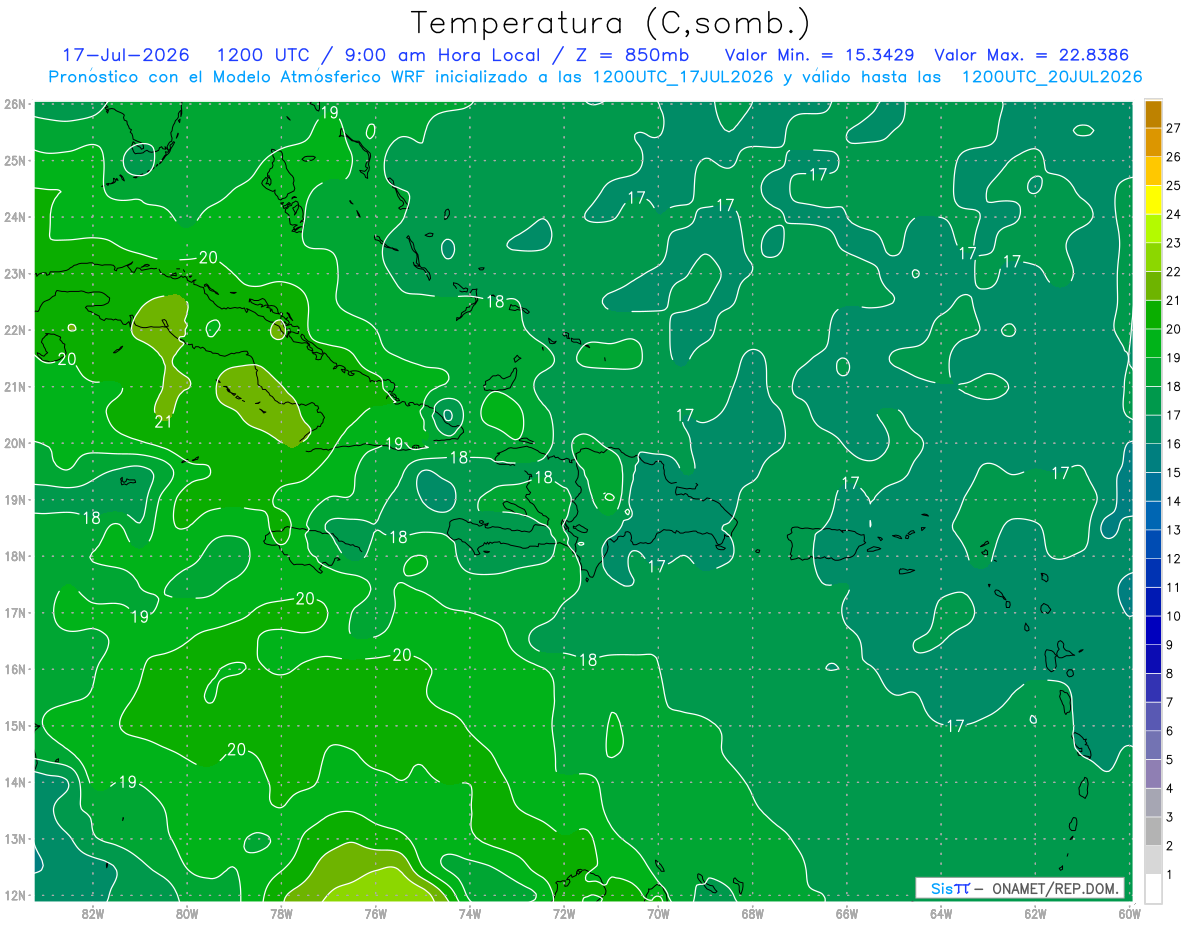The image size is (1200, 927).
Task: Click the white swatch at color scale bottom
Action: coord(1153,887)
